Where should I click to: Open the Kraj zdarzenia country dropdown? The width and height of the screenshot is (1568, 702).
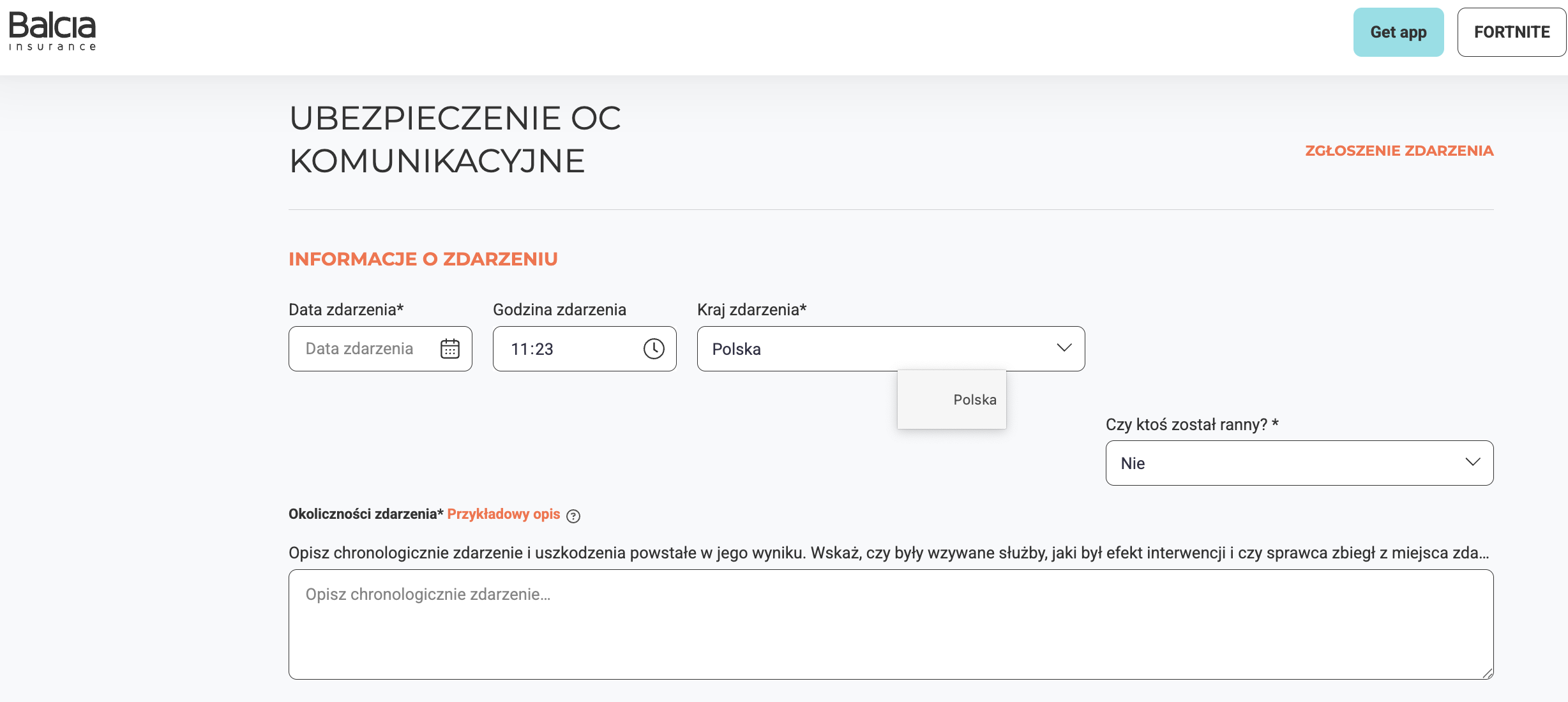point(891,348)
